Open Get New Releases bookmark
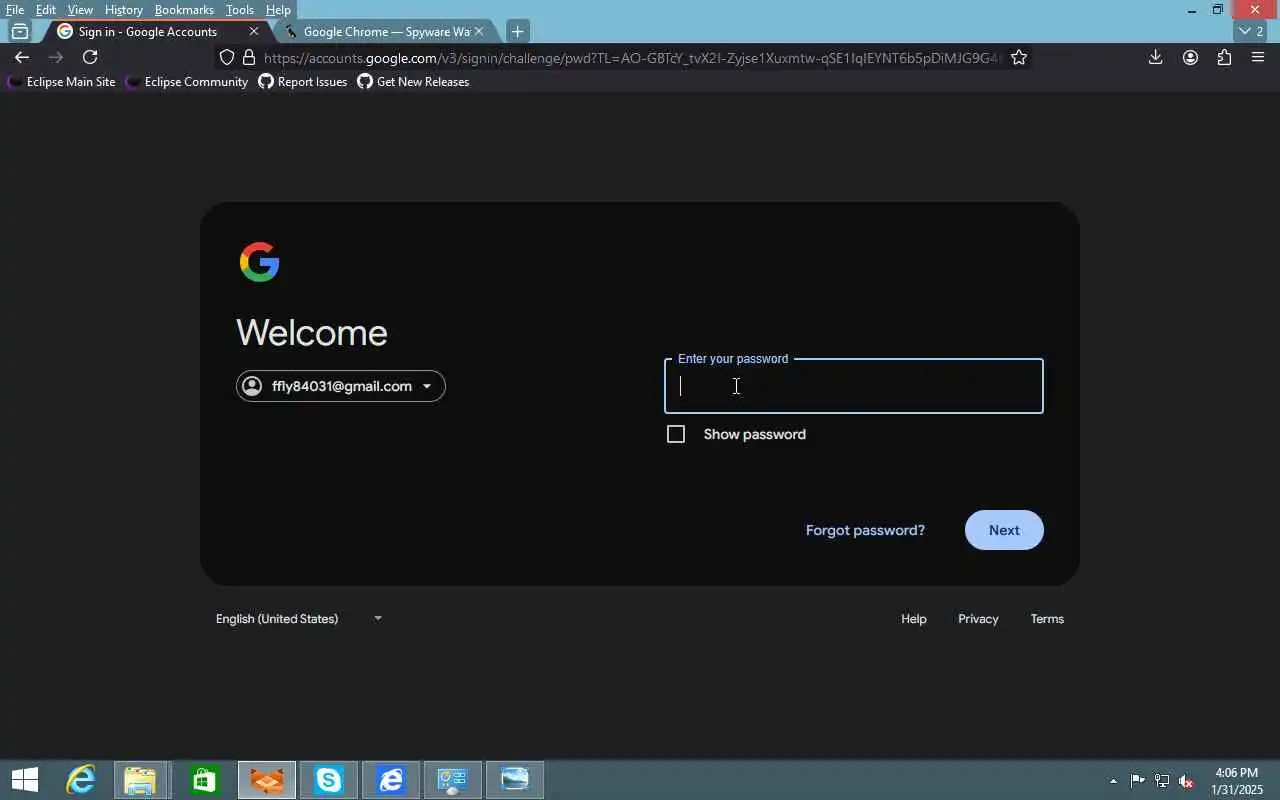 [413, 82]
